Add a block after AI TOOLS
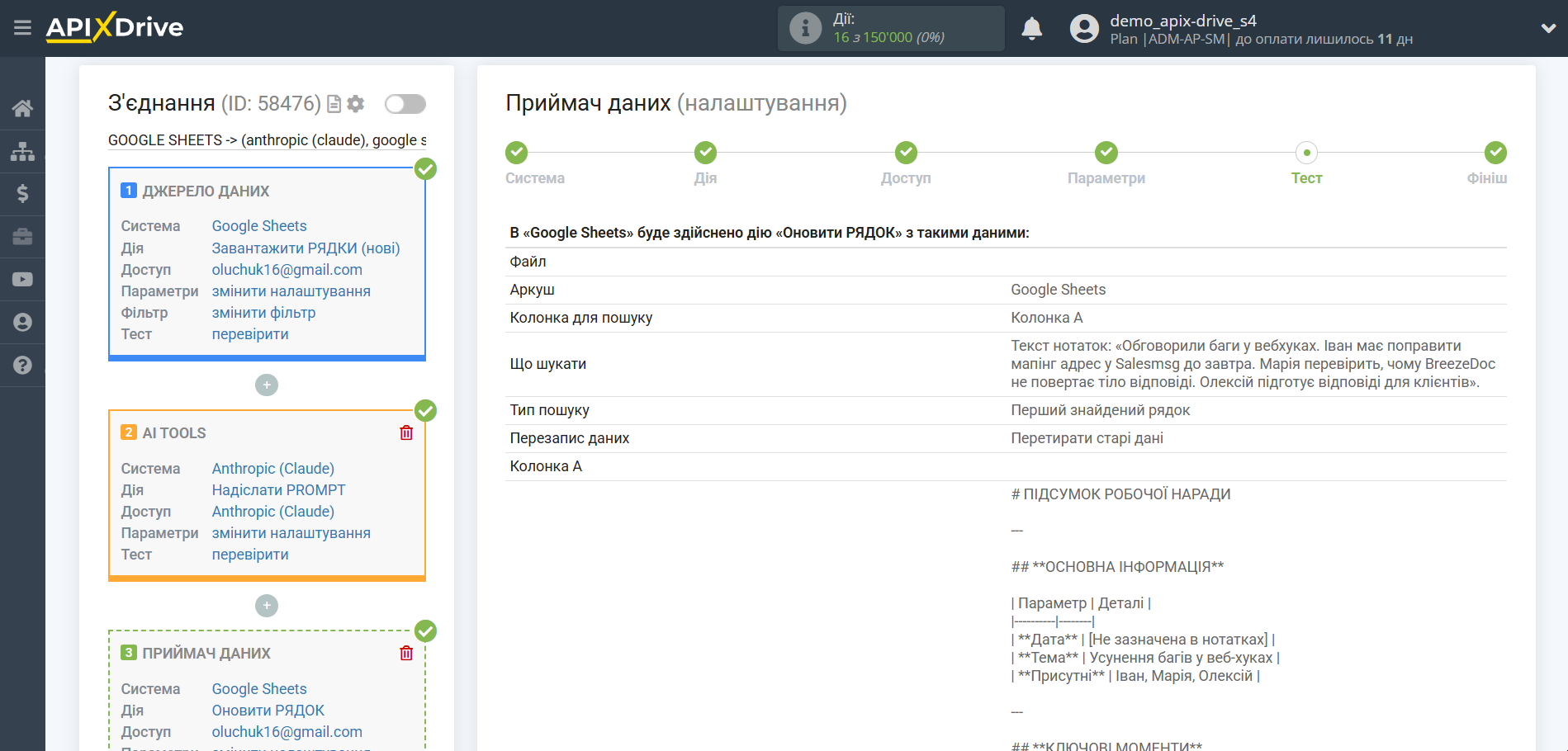 [x=267, y=606]
